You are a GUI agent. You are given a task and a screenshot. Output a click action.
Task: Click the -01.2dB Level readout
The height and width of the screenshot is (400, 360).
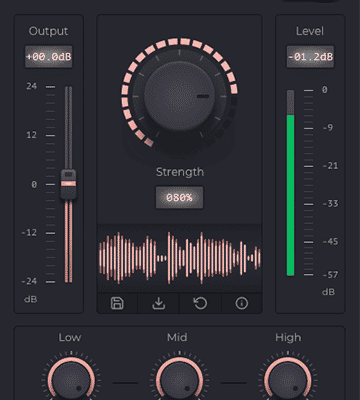[x=310, y=57]
